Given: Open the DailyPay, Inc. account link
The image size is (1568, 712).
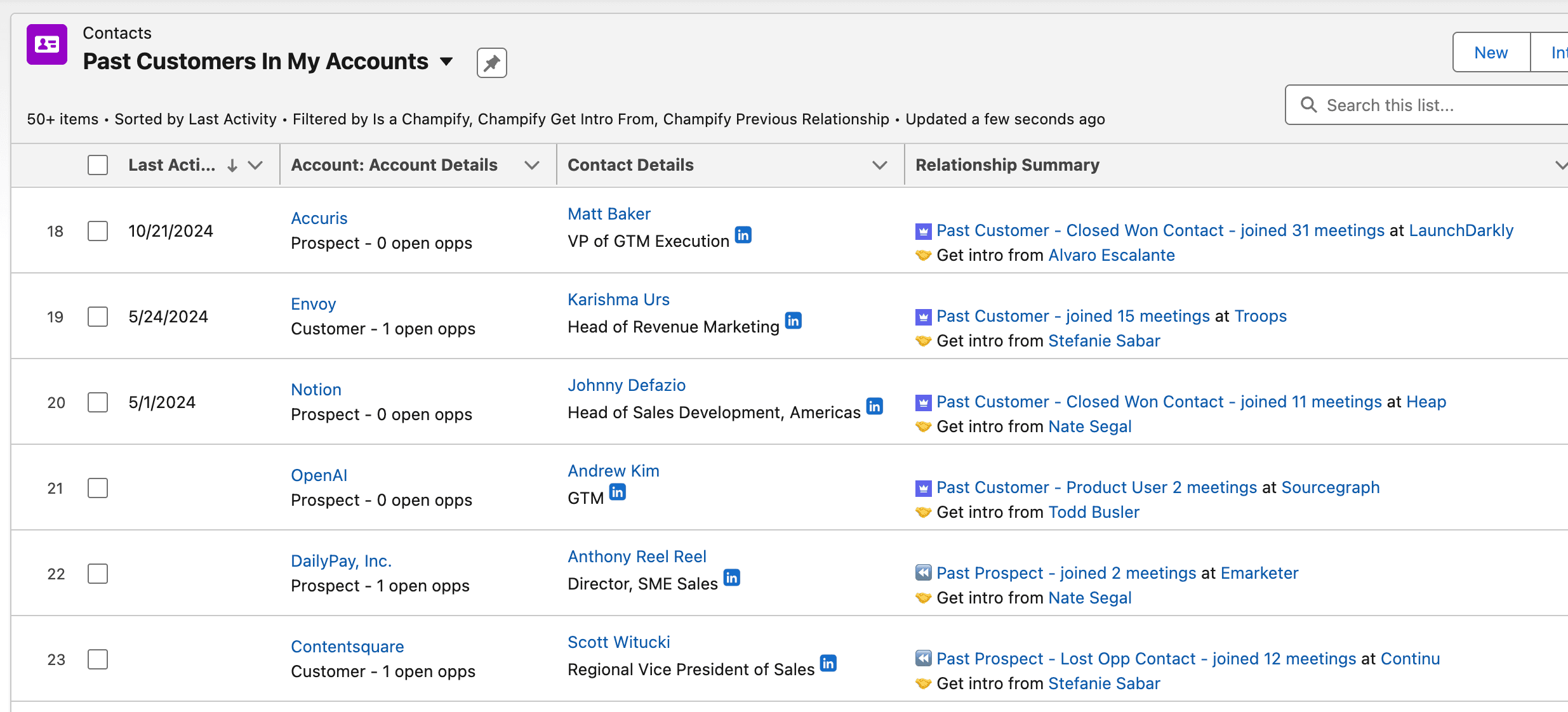Looking at the screenshot, I should coord(342,561).
